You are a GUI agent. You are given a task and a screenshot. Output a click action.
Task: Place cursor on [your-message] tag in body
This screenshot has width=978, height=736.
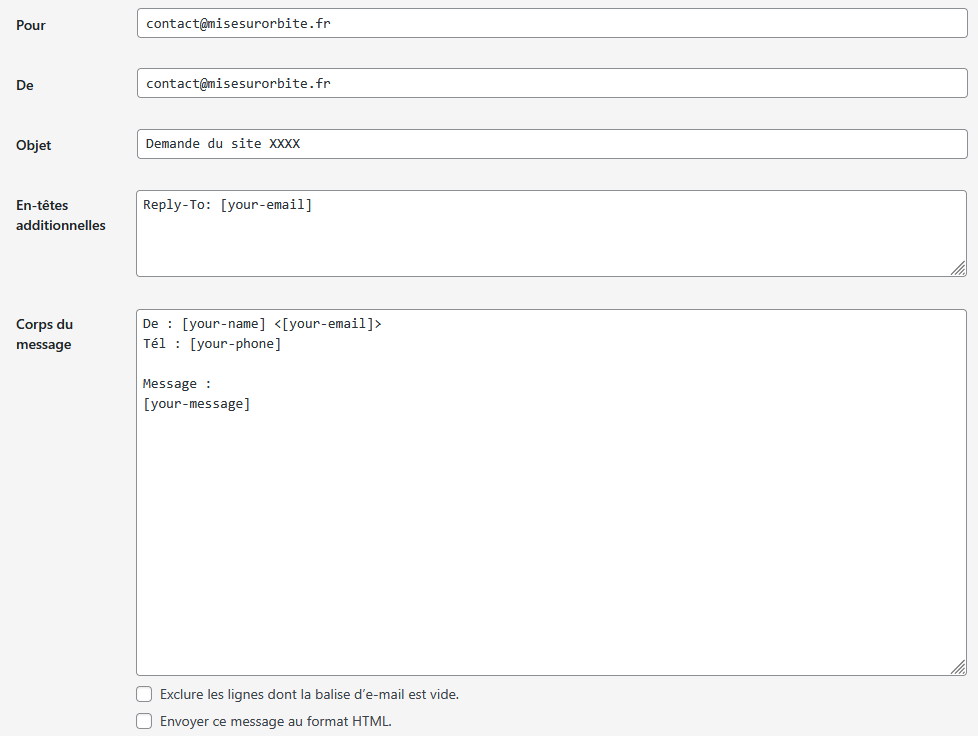point(196,404)
